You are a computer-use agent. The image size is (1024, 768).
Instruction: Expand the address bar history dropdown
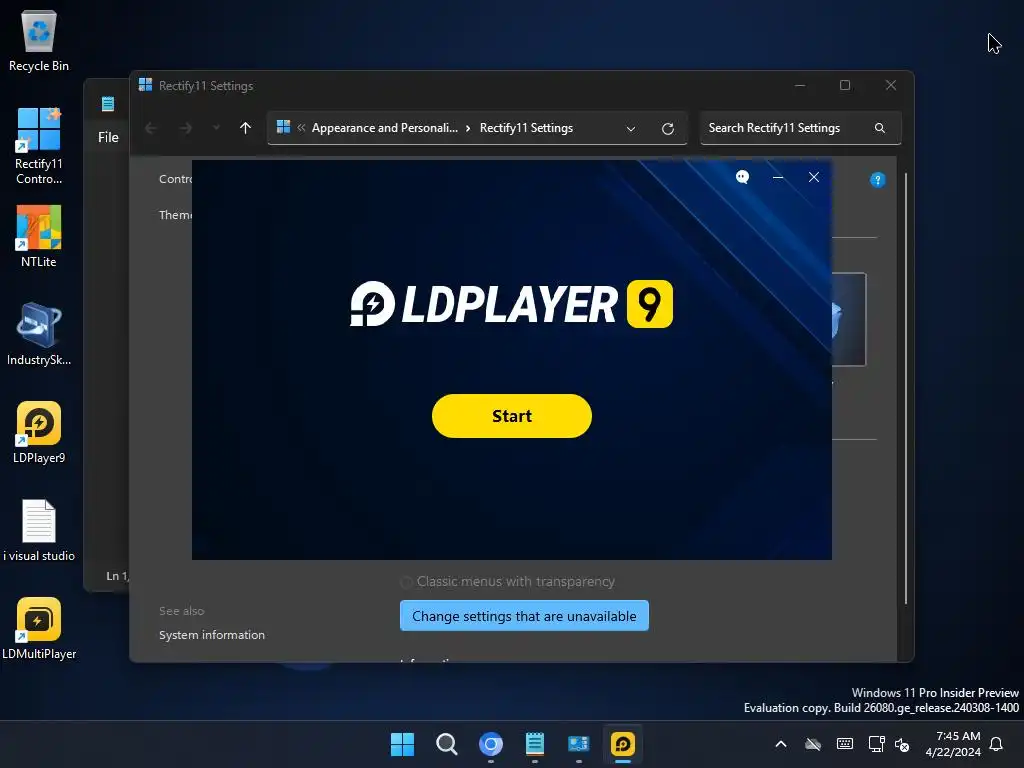tap(630, 129)
